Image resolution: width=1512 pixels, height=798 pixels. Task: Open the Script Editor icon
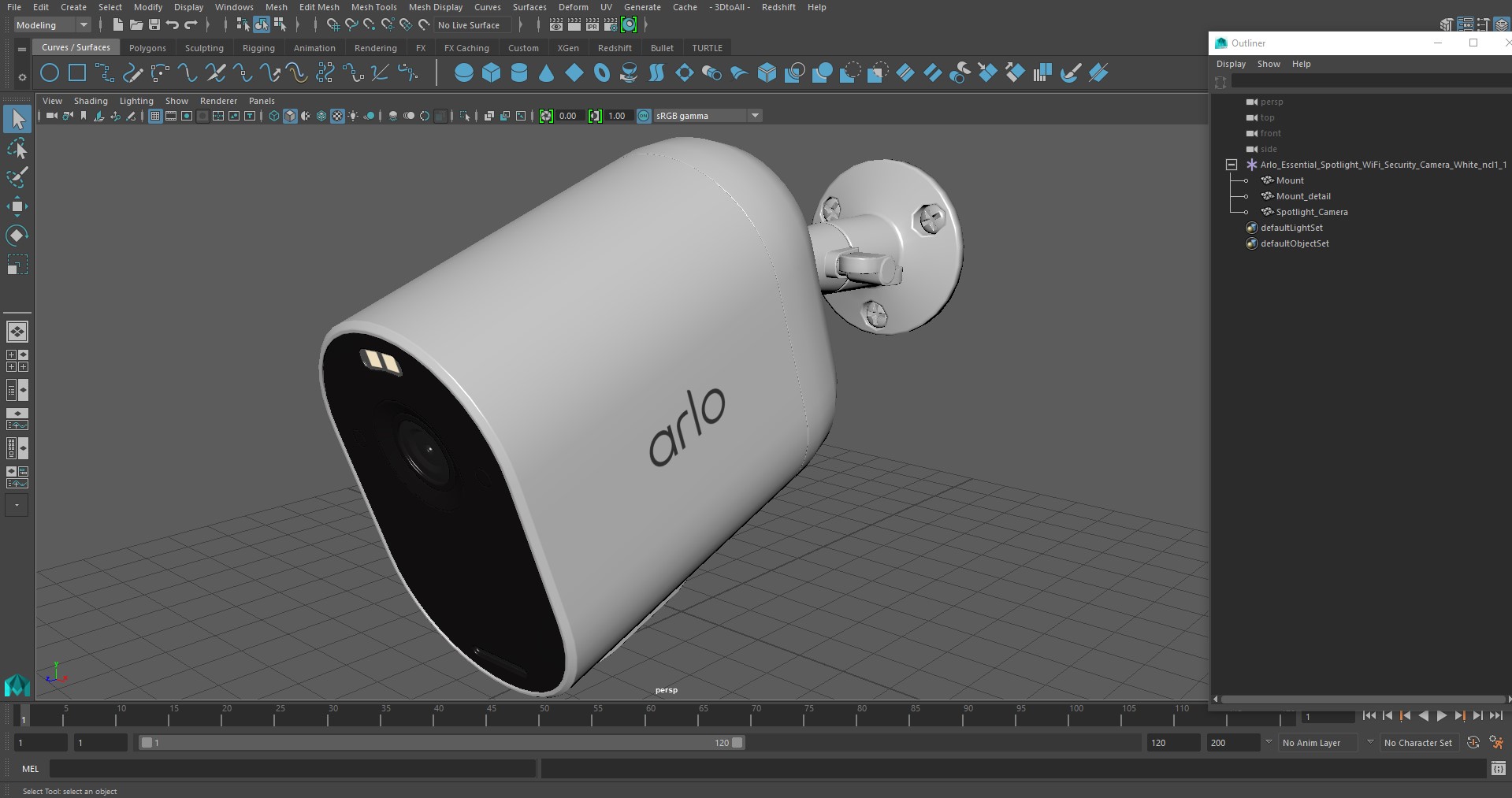click(1498, 769)
